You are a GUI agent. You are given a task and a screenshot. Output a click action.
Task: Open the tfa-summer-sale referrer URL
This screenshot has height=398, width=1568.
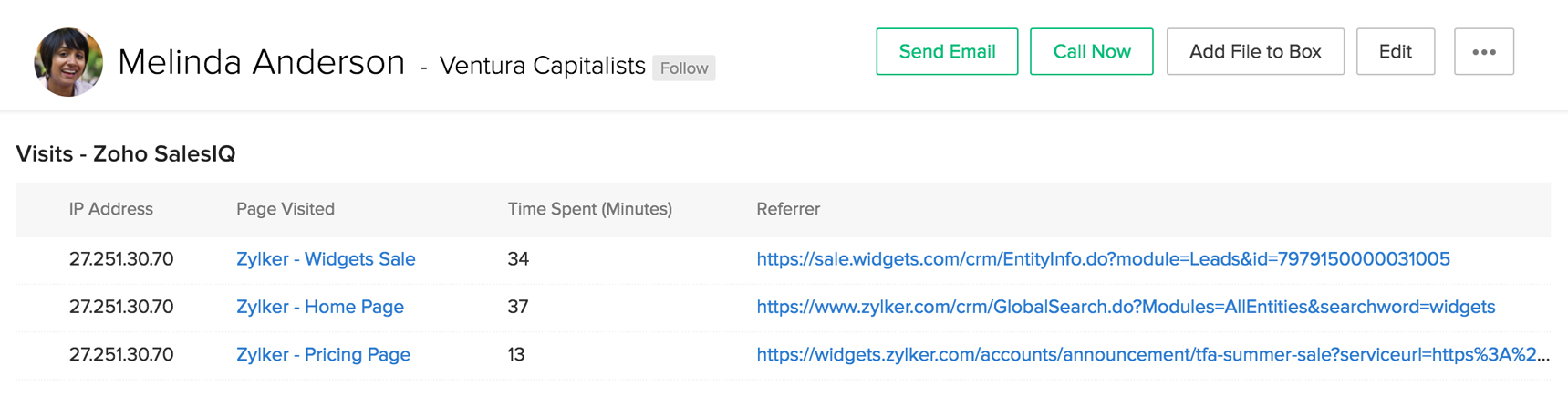(x=1152, y=354)
